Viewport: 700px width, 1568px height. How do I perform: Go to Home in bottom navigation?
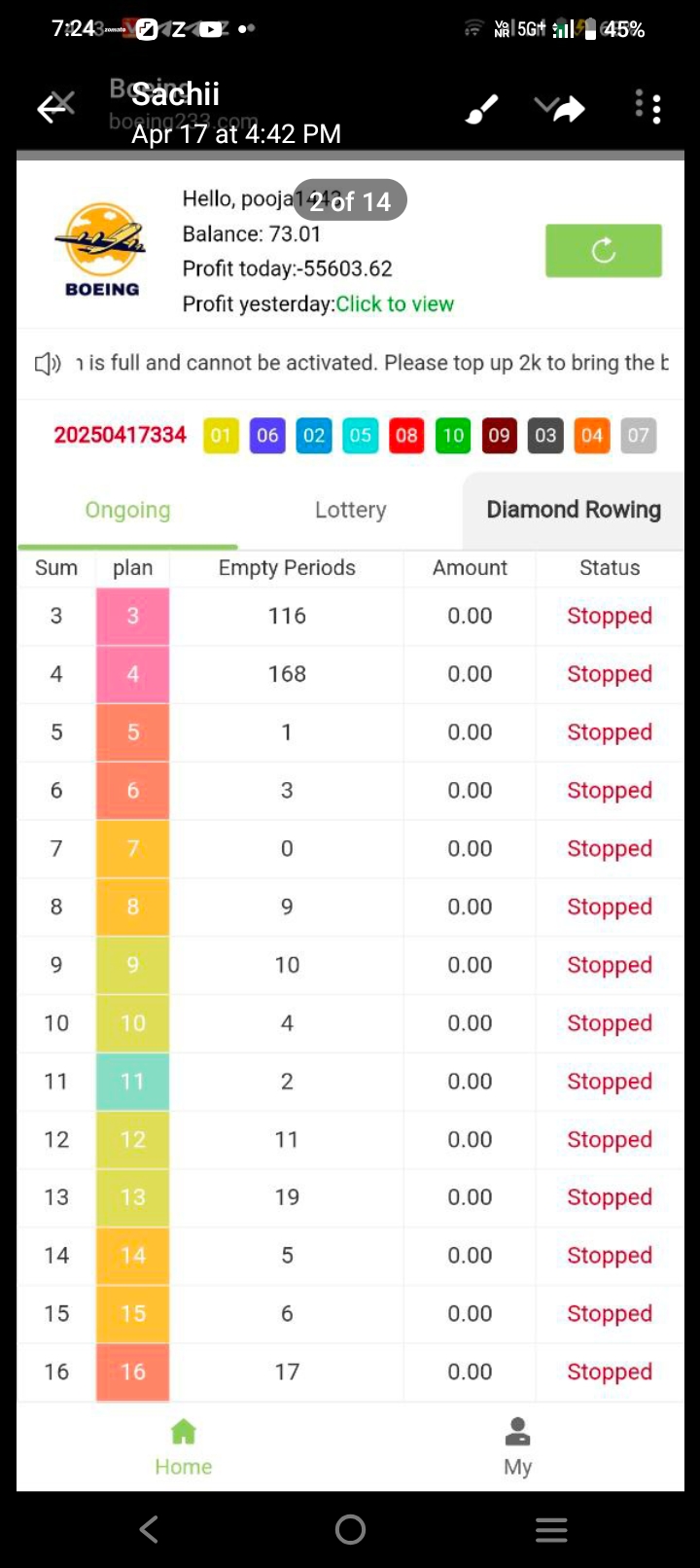click(x=183, y=1447)
